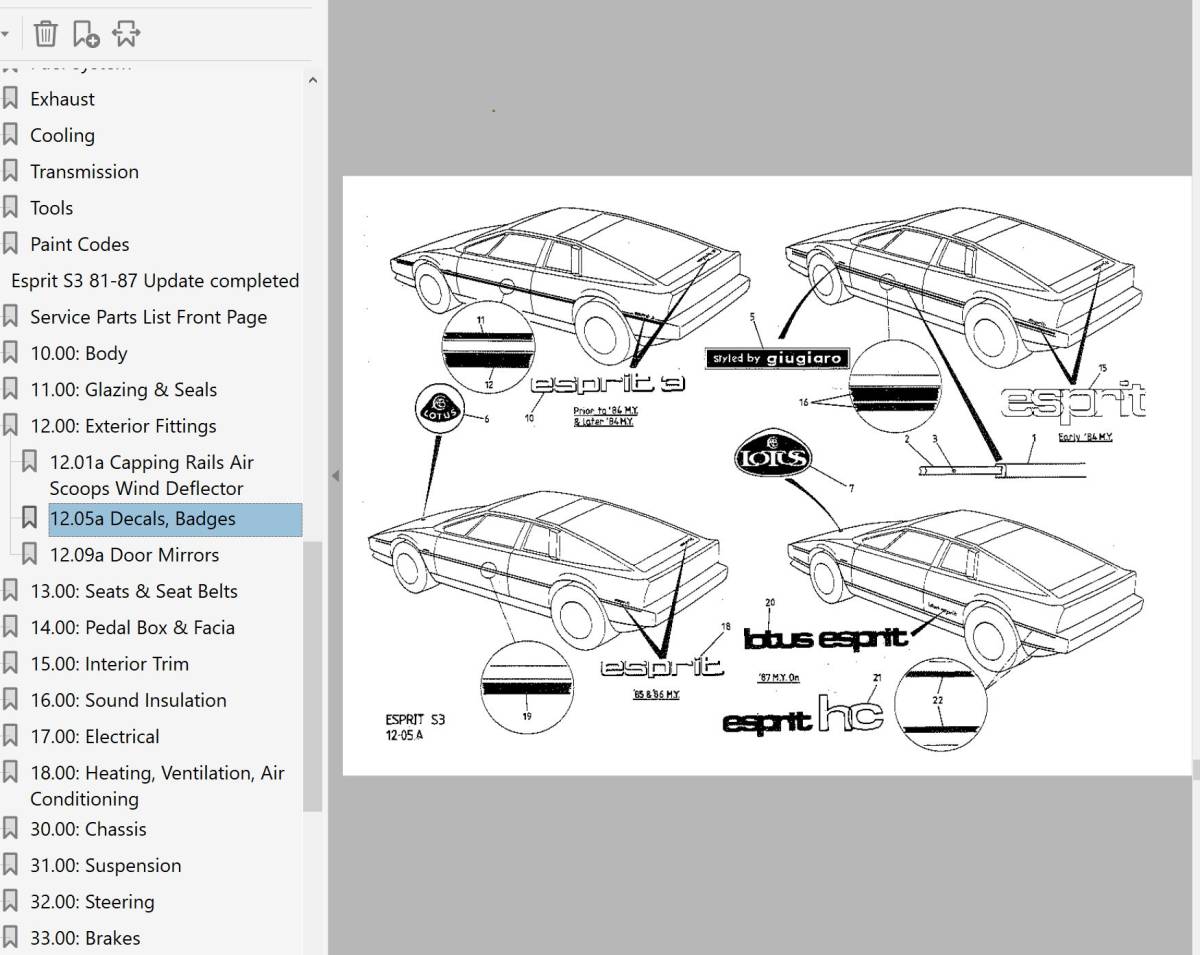Click the bookmarks panel scroll-up arrow

[312, 81]
